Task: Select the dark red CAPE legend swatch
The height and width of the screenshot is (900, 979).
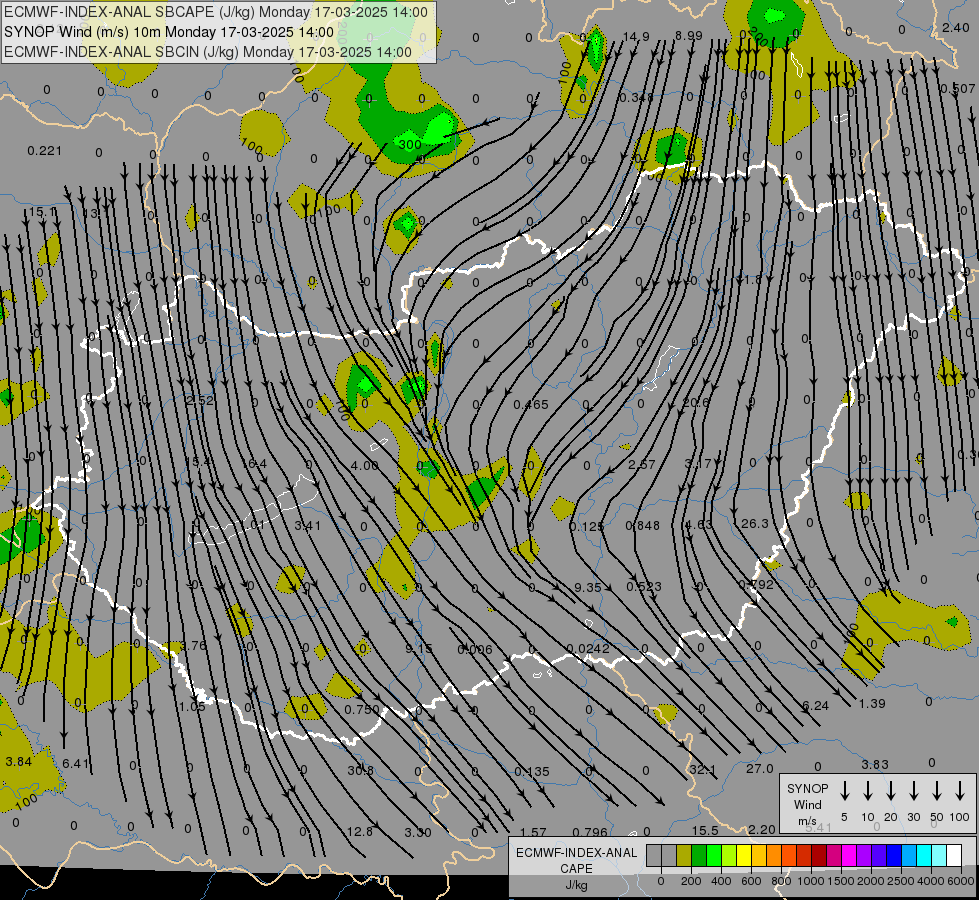Action: [x=819, y=856]
